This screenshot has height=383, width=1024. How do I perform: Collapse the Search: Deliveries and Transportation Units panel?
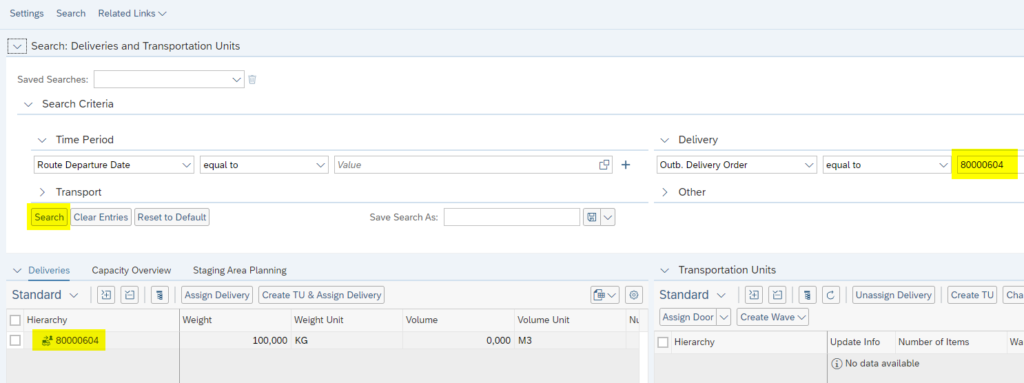[x=16, y=46]
